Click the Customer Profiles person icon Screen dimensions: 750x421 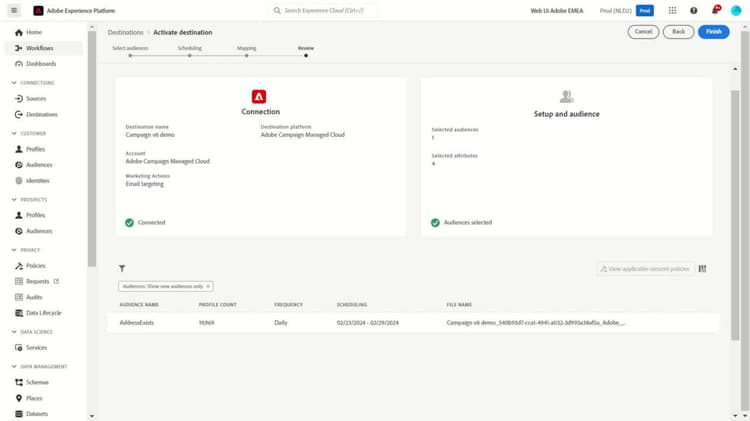(19, 149)
